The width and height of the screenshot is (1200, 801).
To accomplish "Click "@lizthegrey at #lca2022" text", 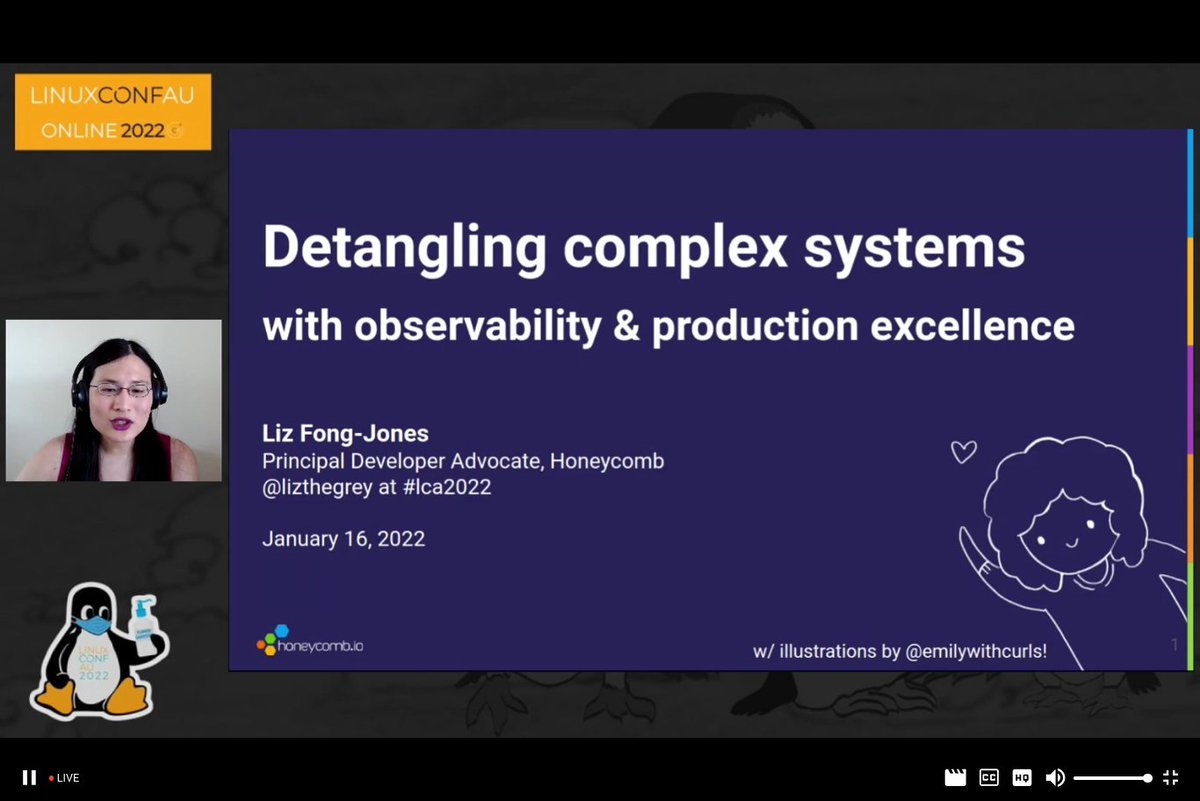I will pyautogui.click(x=377, y=488).
